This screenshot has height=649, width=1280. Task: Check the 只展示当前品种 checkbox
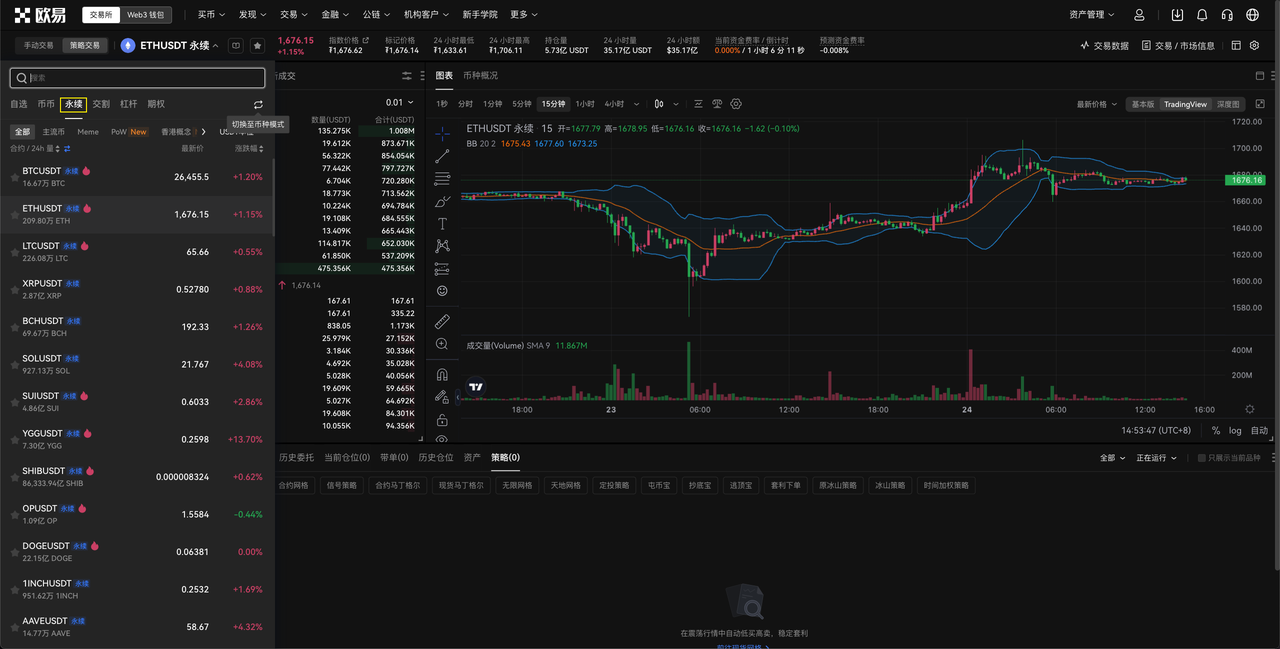pyautogui.click(x=1202, y=458)
